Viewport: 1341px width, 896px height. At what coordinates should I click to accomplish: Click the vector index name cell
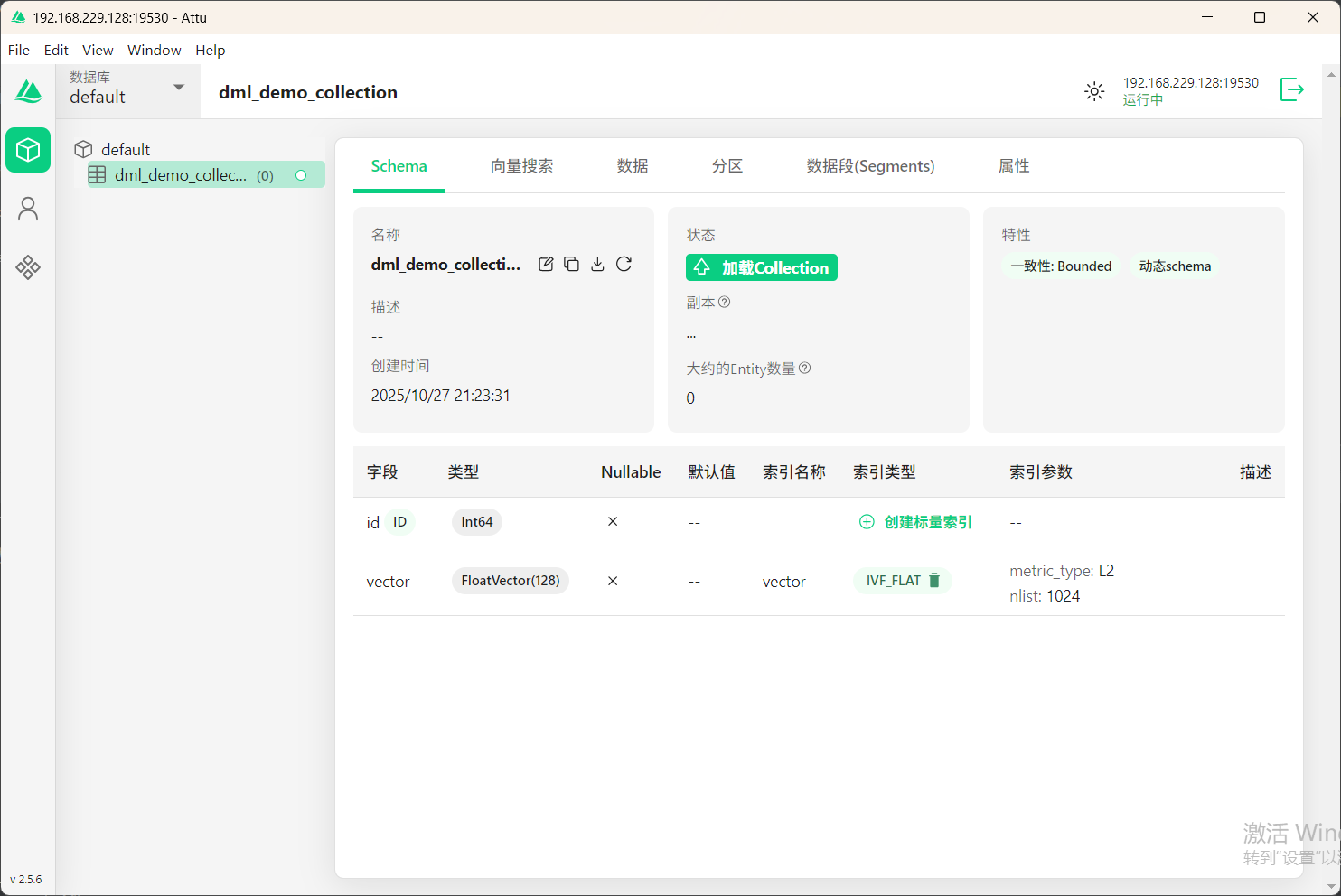pos(783,582)
